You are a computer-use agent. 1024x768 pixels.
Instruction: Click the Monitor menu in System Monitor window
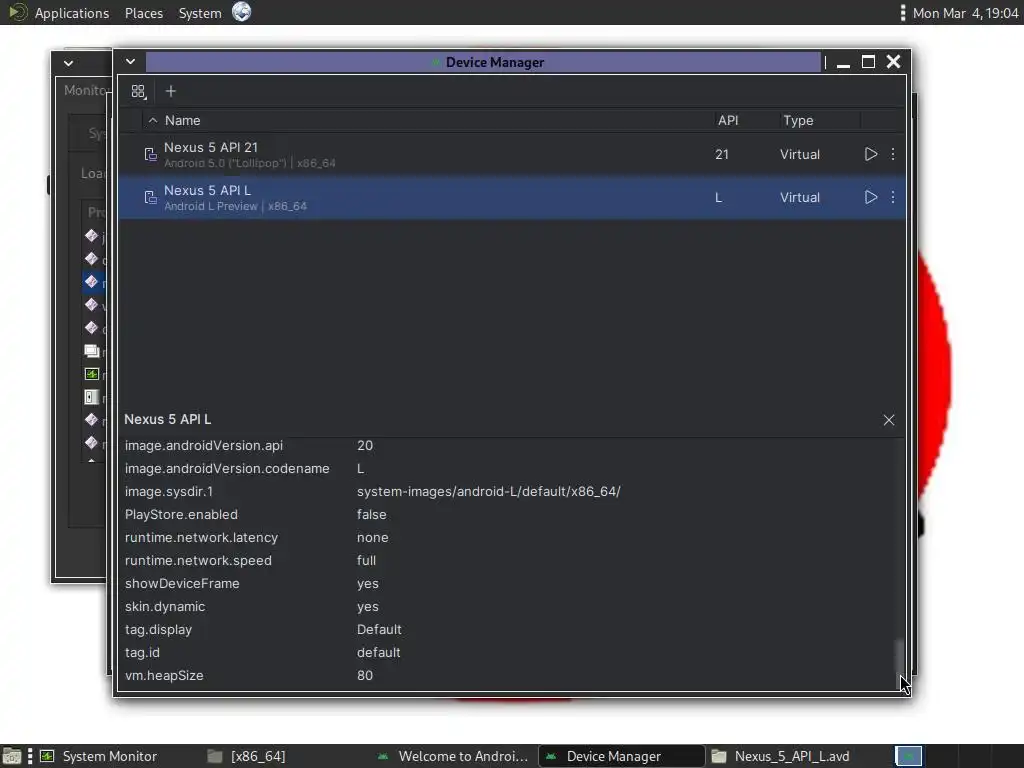click(85, 90)
